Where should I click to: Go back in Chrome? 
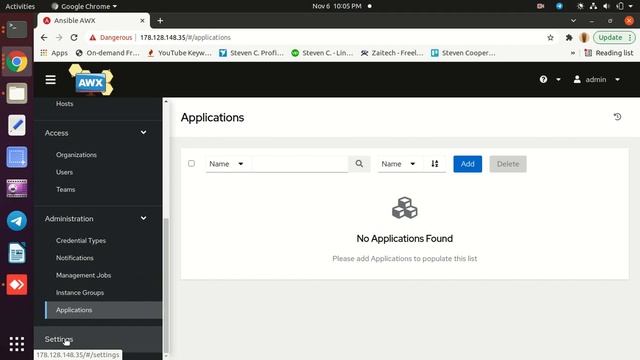44,37
